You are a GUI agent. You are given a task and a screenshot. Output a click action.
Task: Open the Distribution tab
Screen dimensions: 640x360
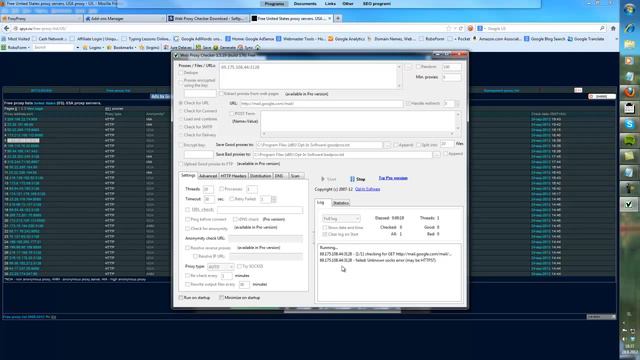tap(260, 176)
